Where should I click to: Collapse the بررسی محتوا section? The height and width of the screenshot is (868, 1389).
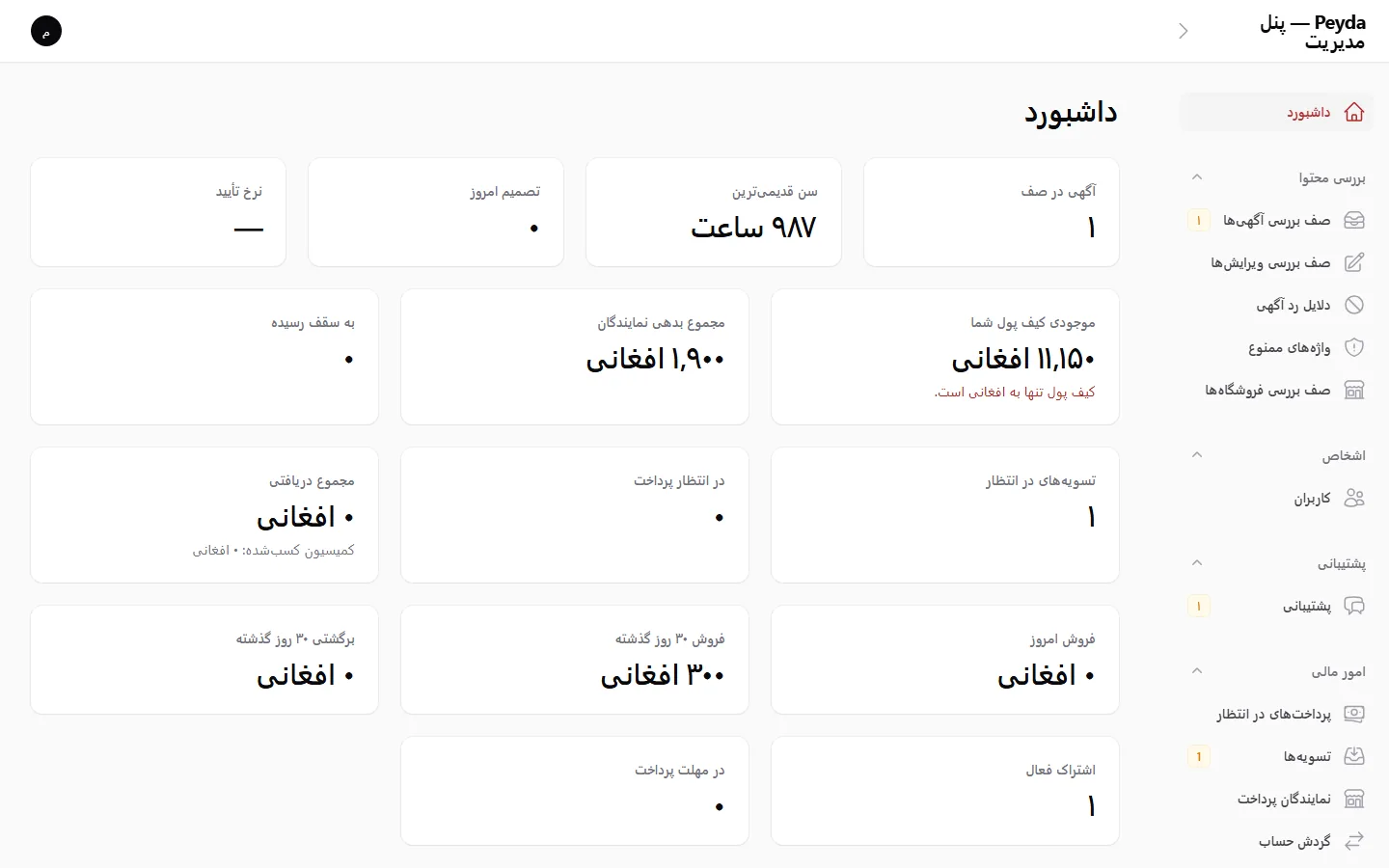coord(1197,177)
